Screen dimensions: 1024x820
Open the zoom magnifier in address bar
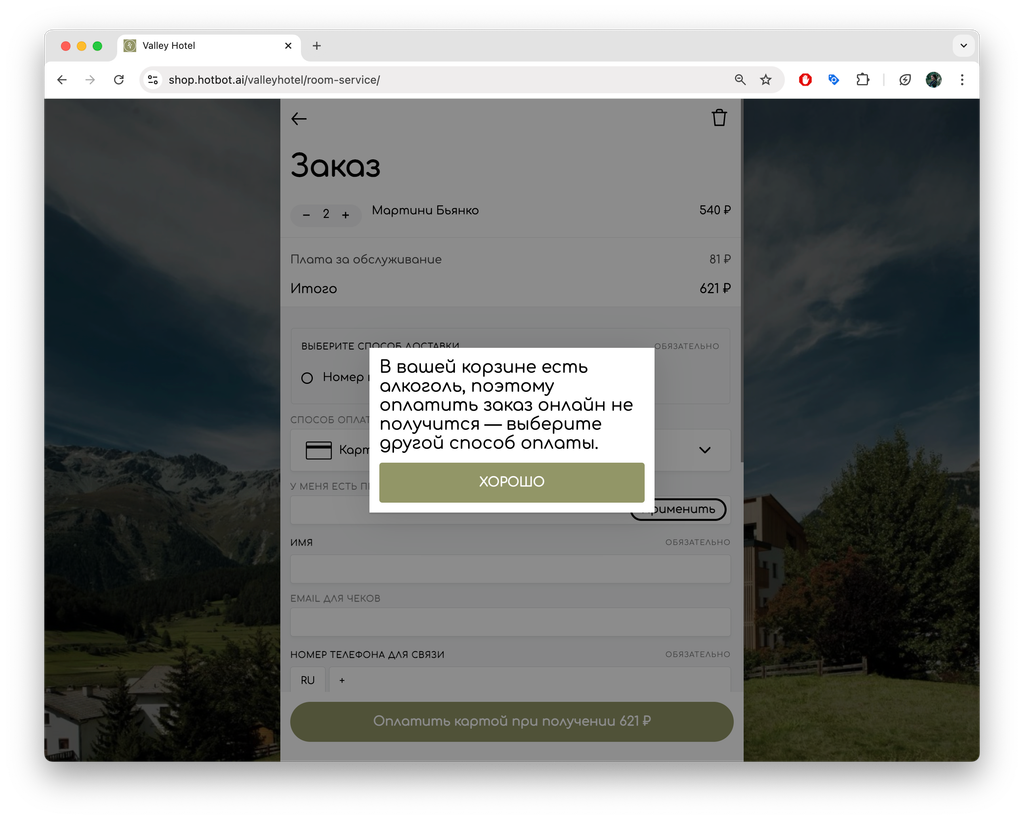tap(740, 80)
